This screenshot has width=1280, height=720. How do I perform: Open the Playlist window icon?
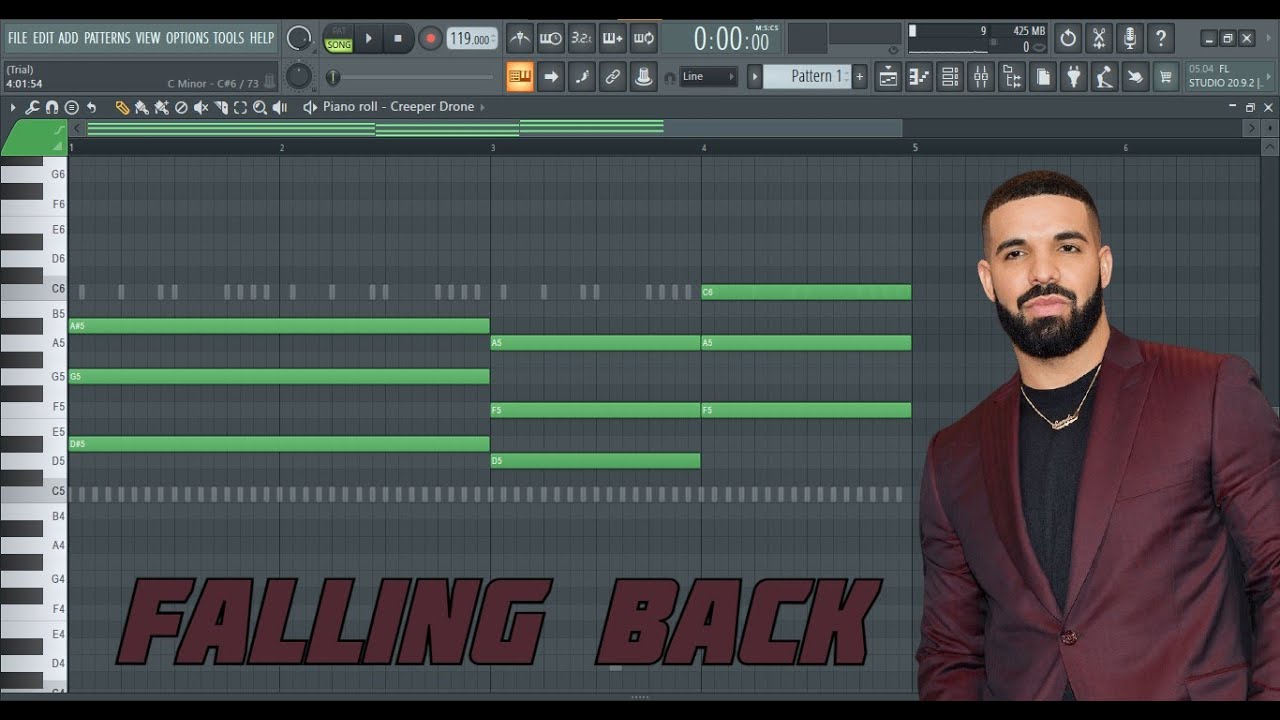pyautogui.click(x=888, y=76)
